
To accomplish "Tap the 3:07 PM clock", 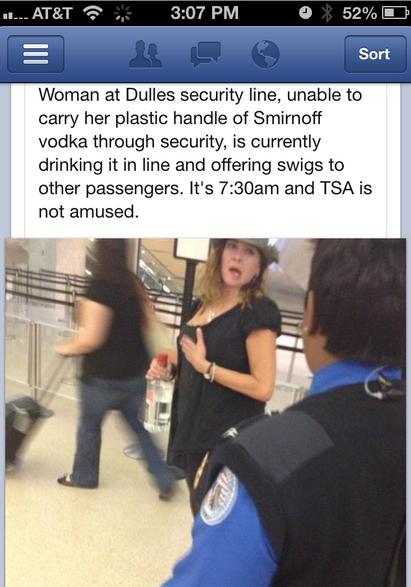I will pos(204,13).
